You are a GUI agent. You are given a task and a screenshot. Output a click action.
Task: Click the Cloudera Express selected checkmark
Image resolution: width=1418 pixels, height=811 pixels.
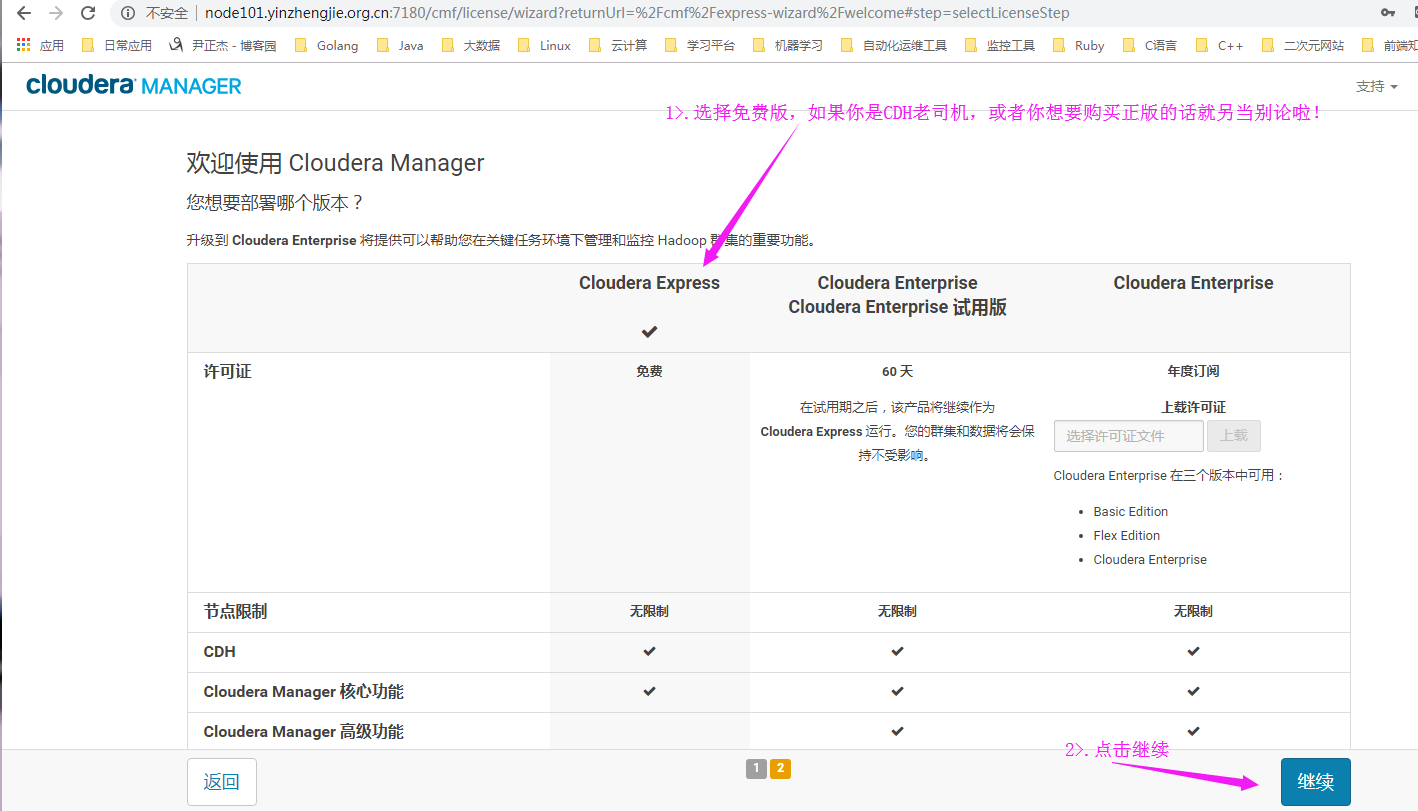point(649,331)
